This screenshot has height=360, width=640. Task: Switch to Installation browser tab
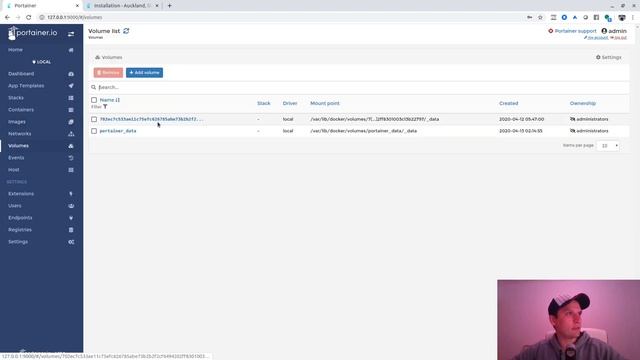coord(123,6)
